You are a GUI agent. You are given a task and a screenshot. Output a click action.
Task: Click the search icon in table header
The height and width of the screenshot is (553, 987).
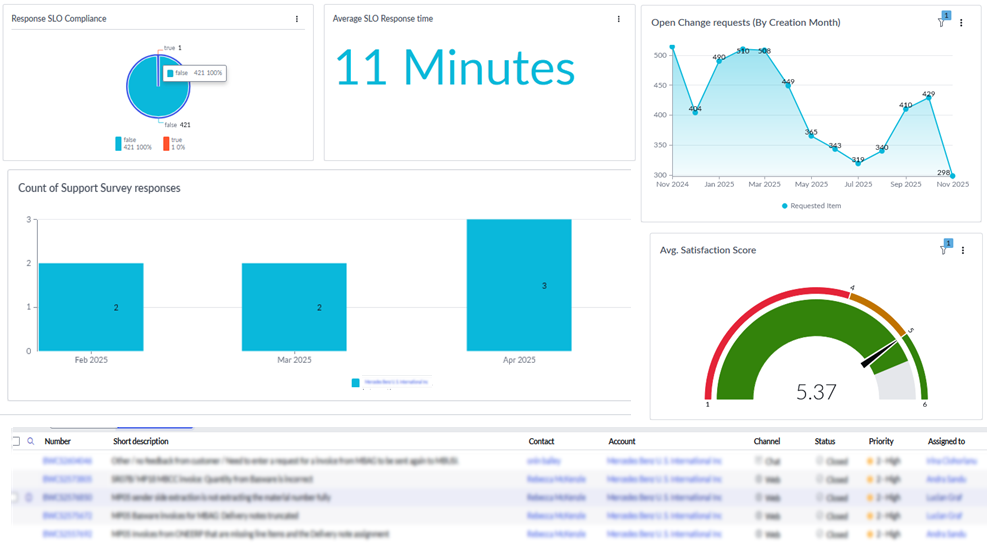(31, 441)
